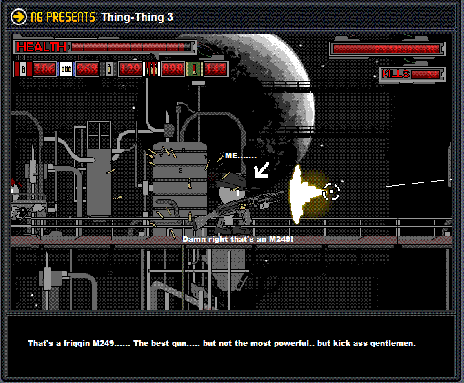Screen dimensions: 464x383
Task: Click the red HEALTH label
Action: click(42, 47)
